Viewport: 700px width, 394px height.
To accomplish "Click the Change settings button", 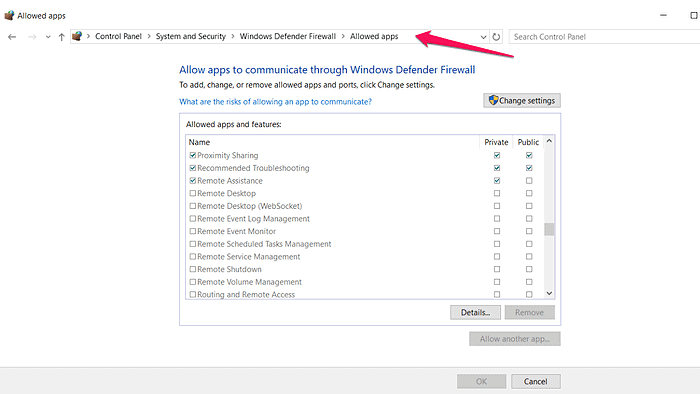I will [x=522, y=100].
